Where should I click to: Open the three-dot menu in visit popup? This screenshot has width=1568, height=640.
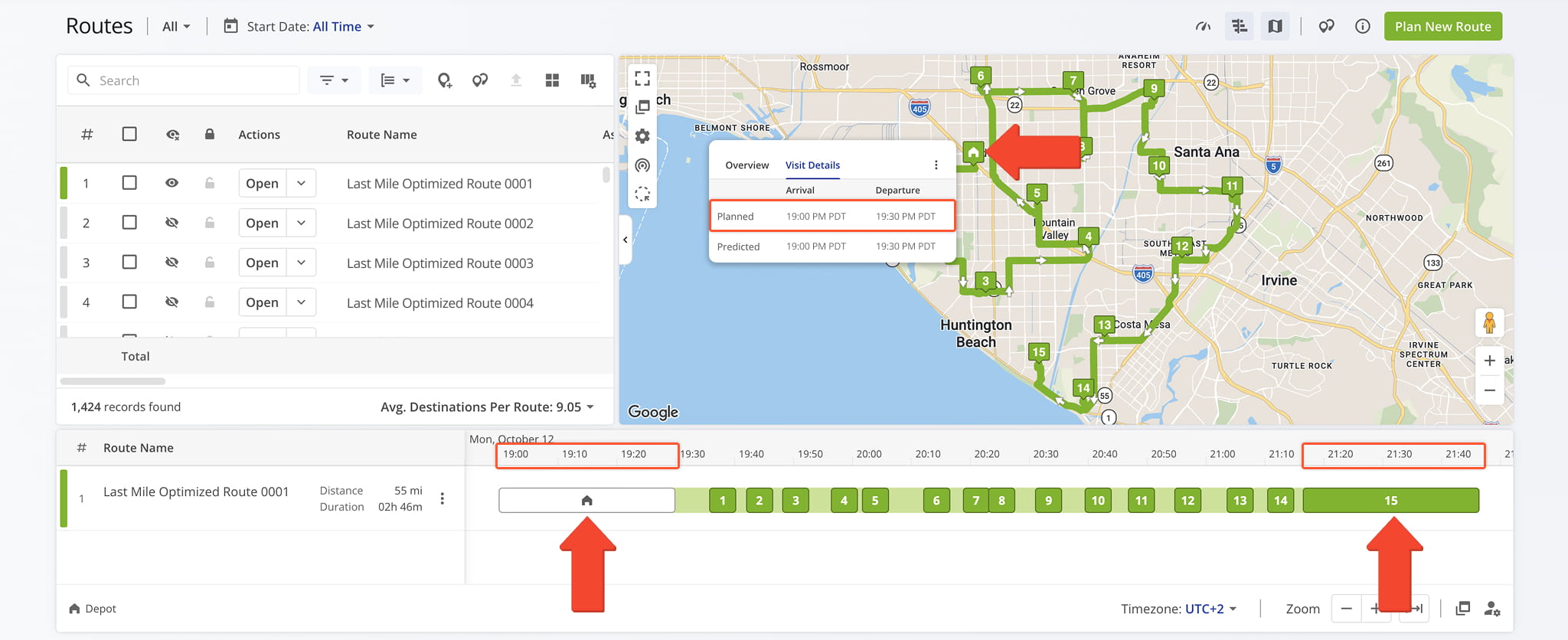pyautogui.click(x=936, y=165)
